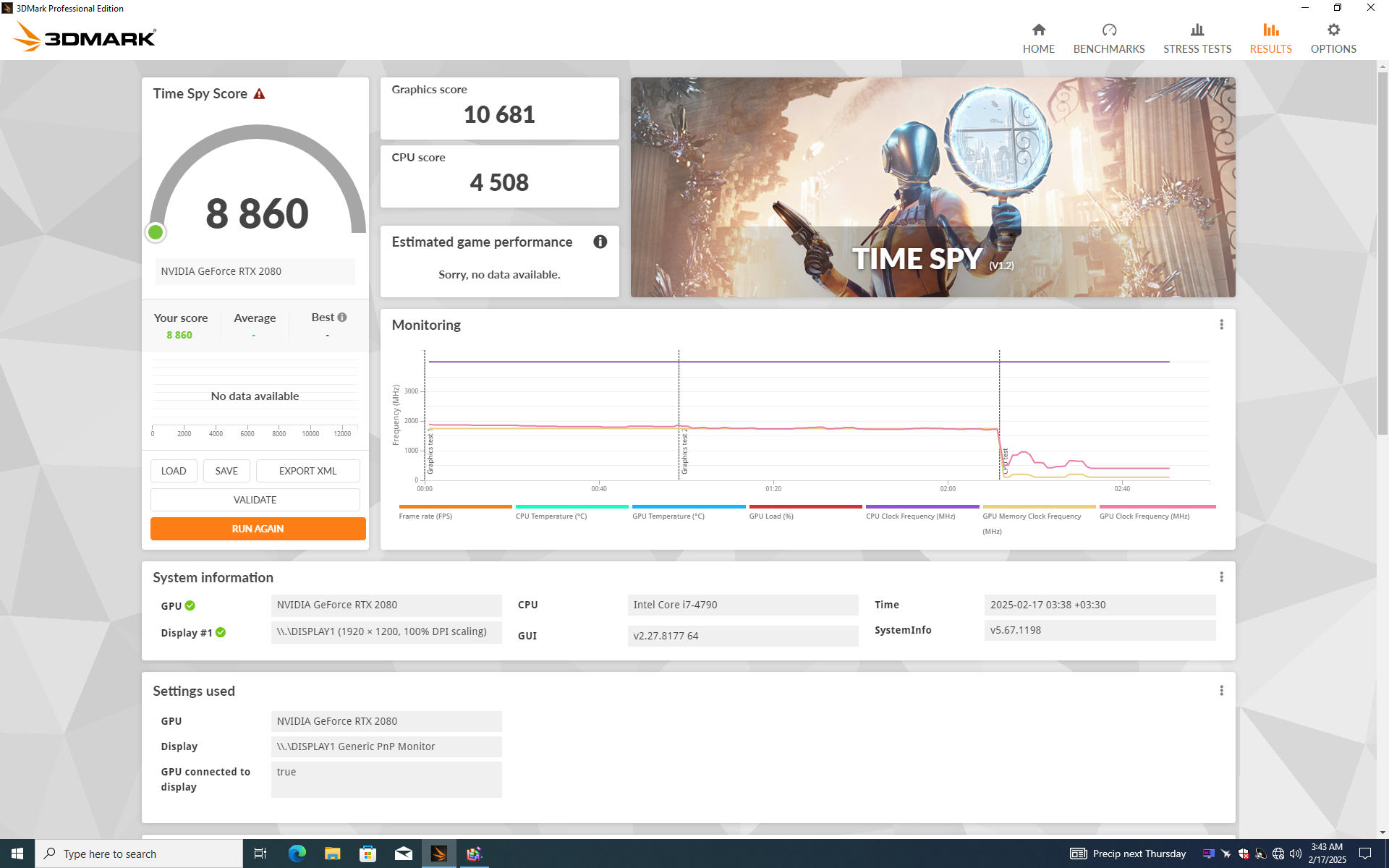
Task: Toggle the GPU Load (%) legend
Action: pos(805,512)
